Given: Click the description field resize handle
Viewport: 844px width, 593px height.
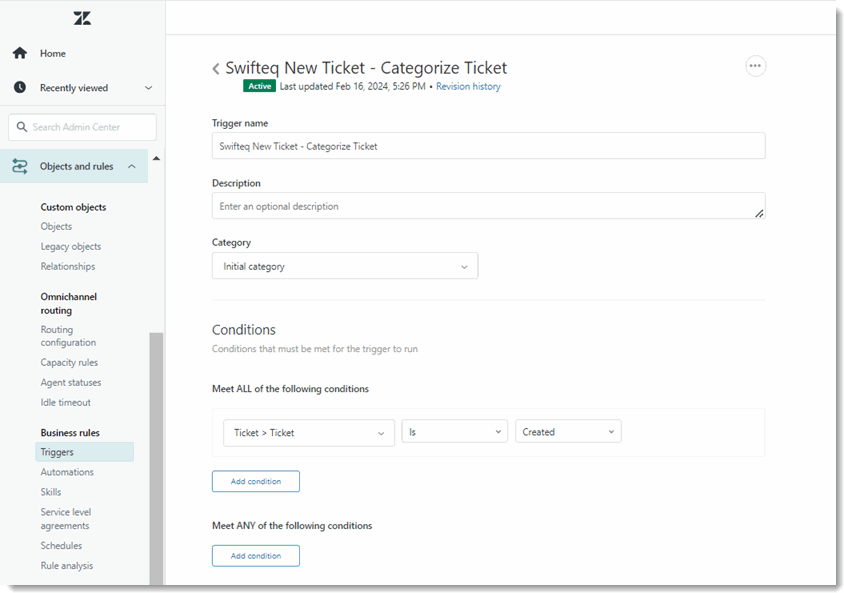Looking at the screenshot, I should click(x=759, y=213).
